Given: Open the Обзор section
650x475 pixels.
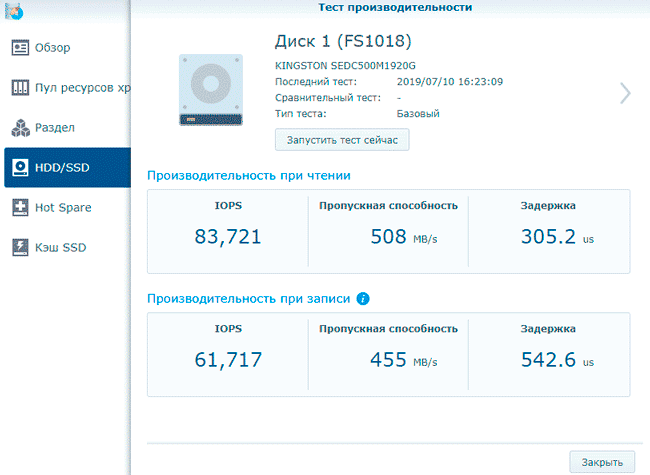Looking at the screenshot, I should point(67,48).
